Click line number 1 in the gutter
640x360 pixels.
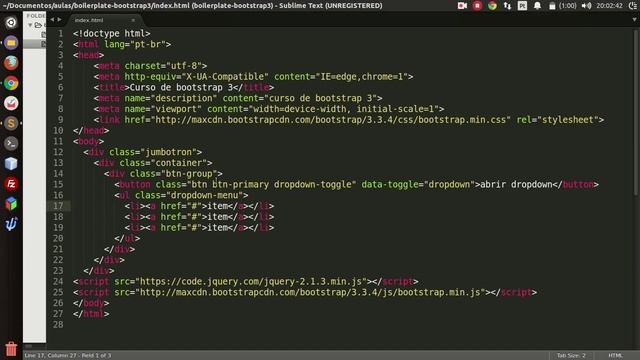pos(61,33)
